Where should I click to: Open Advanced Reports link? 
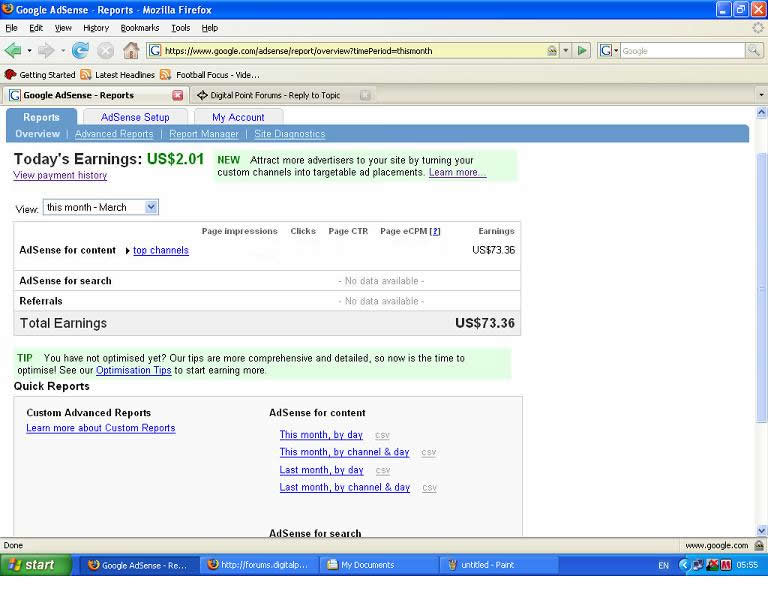(x=114, y=134)
